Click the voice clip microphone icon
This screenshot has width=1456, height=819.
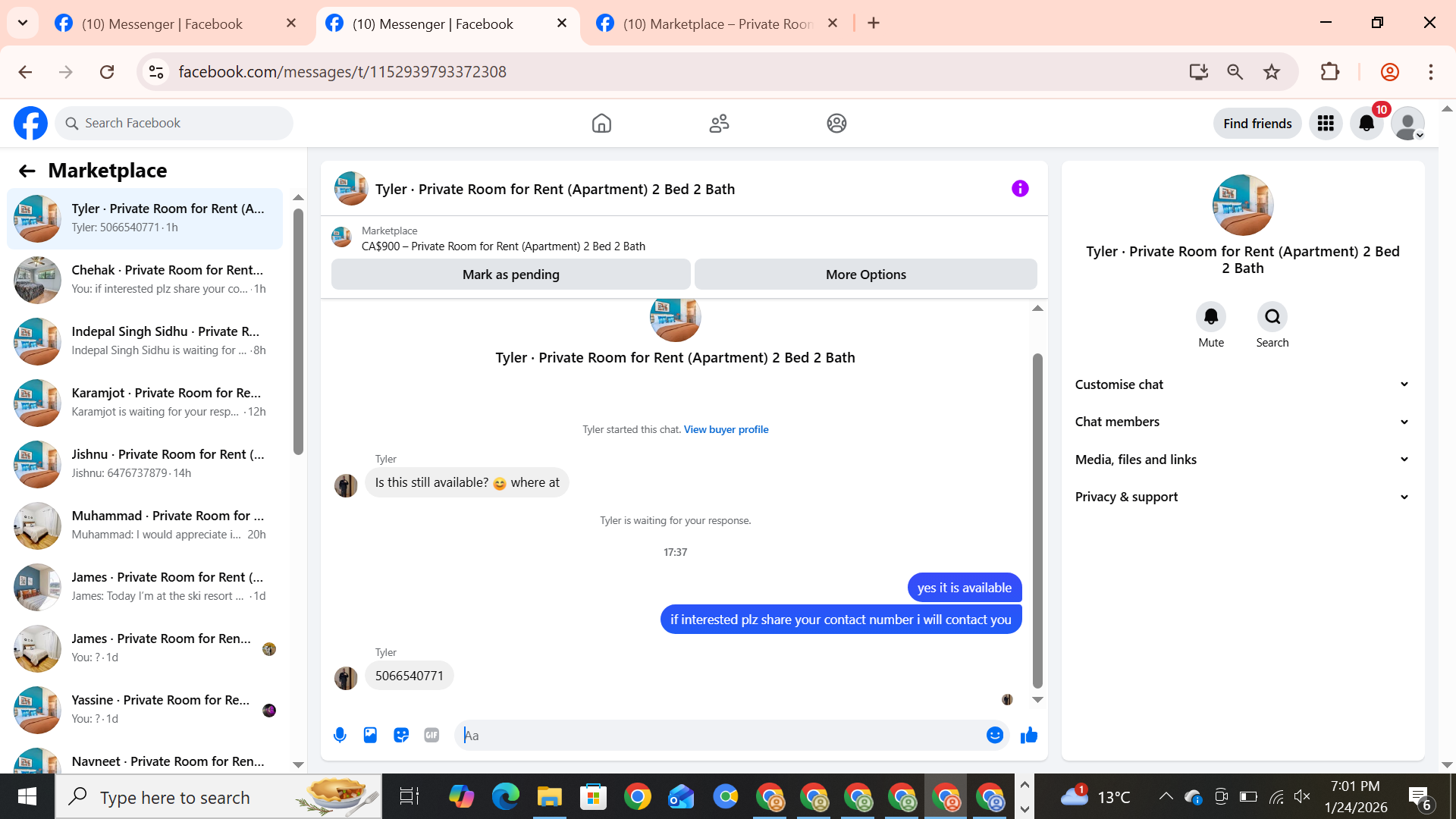[340, 735]
